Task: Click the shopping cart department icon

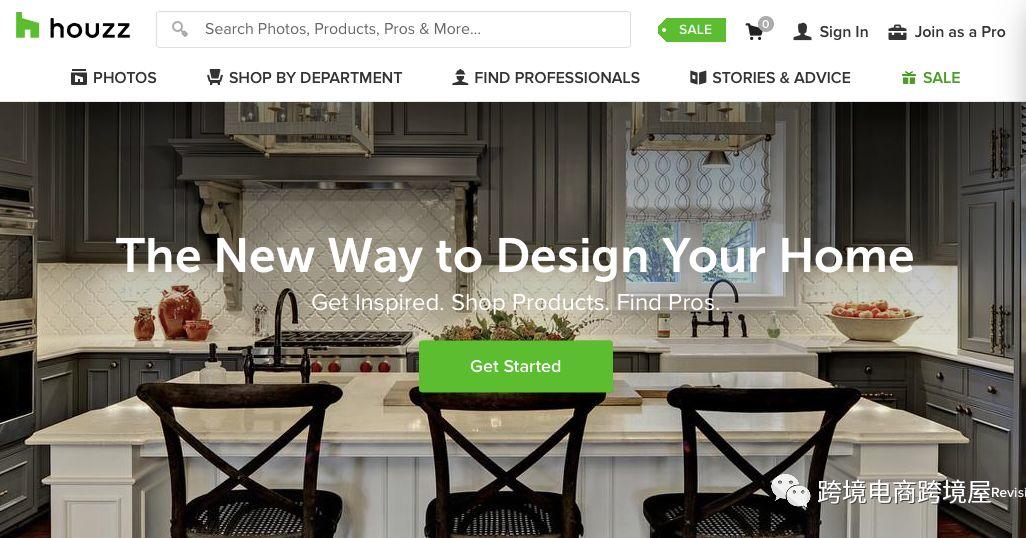Action: coord(215,77)
